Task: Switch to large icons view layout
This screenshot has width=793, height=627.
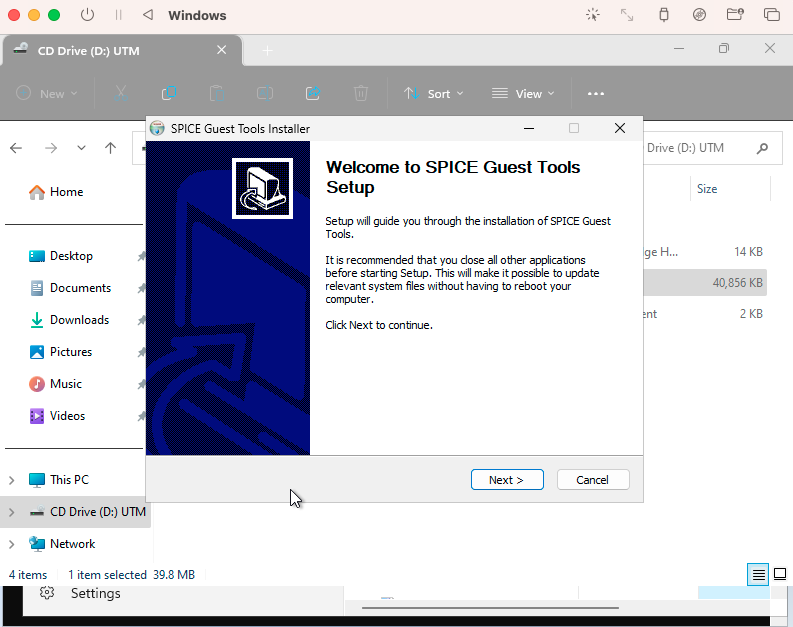Action: tap(780, 574)
